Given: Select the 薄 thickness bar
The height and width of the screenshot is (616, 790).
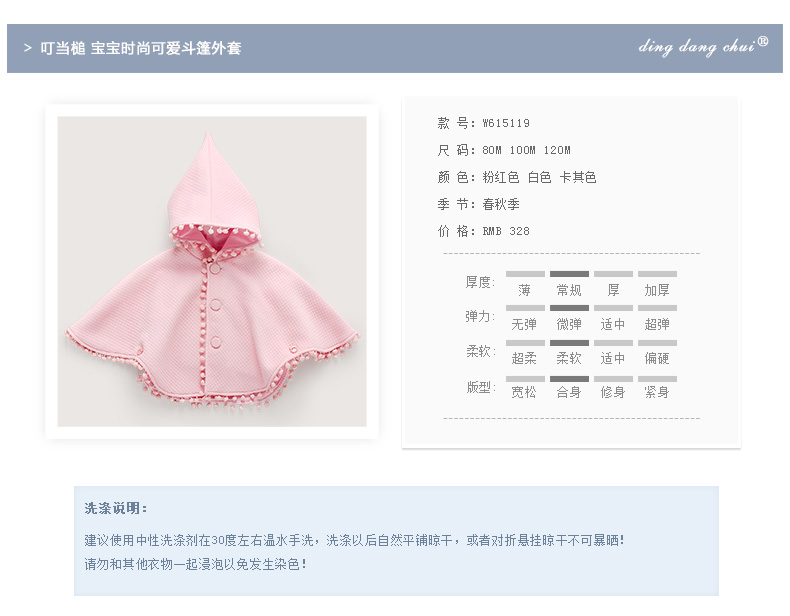Looking at the screenshot, I should click(x=525, y=274).
